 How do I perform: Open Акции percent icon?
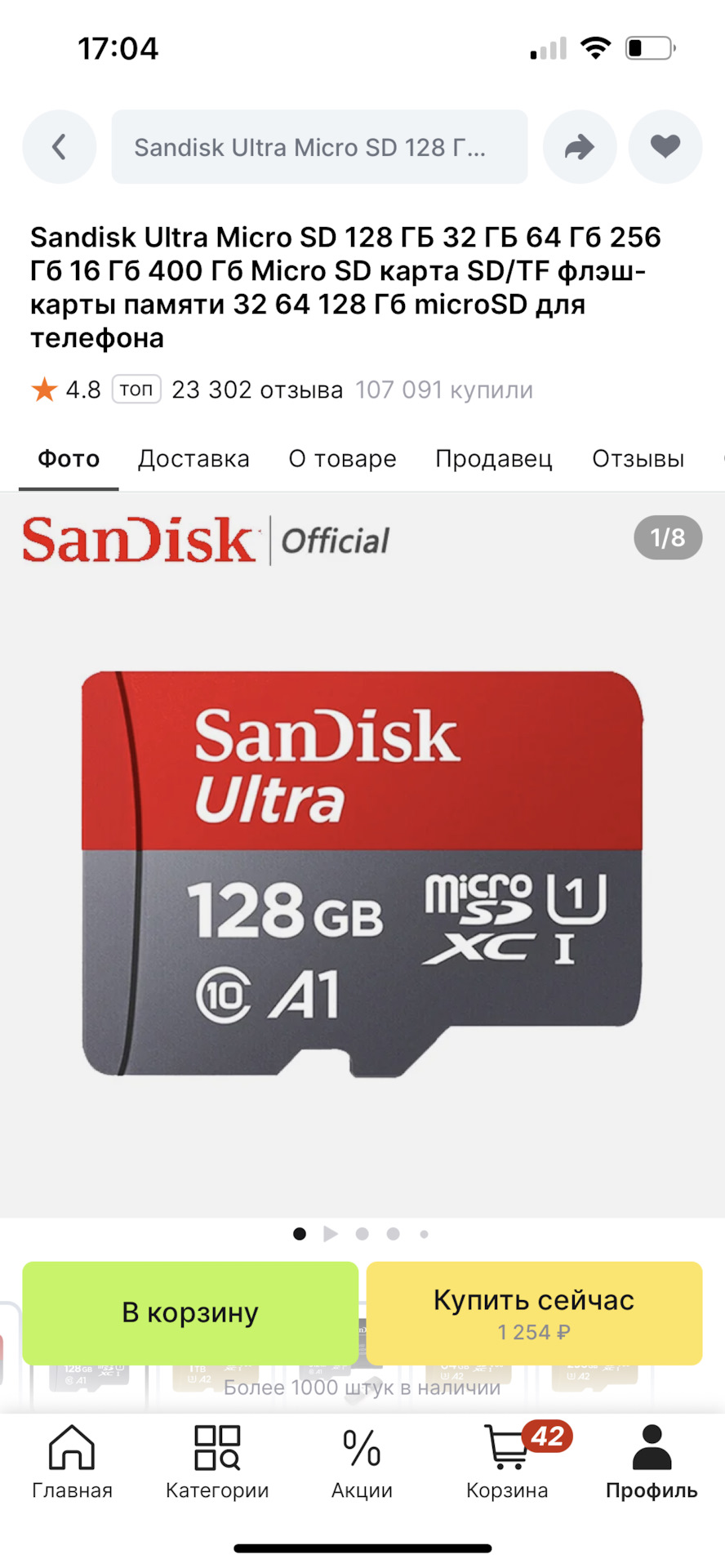(x=362, y=1462)
